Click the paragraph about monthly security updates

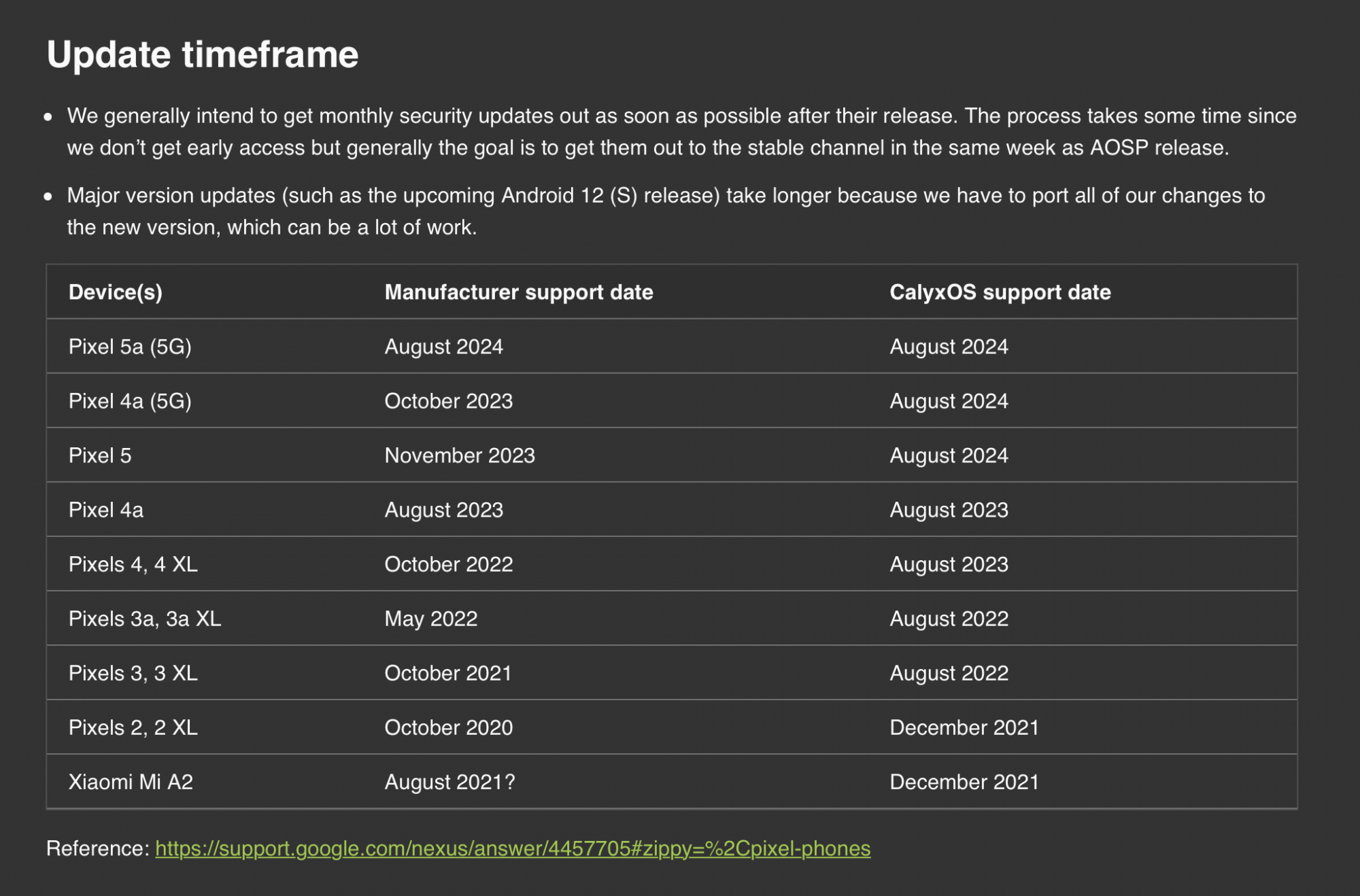pos(680,132)
